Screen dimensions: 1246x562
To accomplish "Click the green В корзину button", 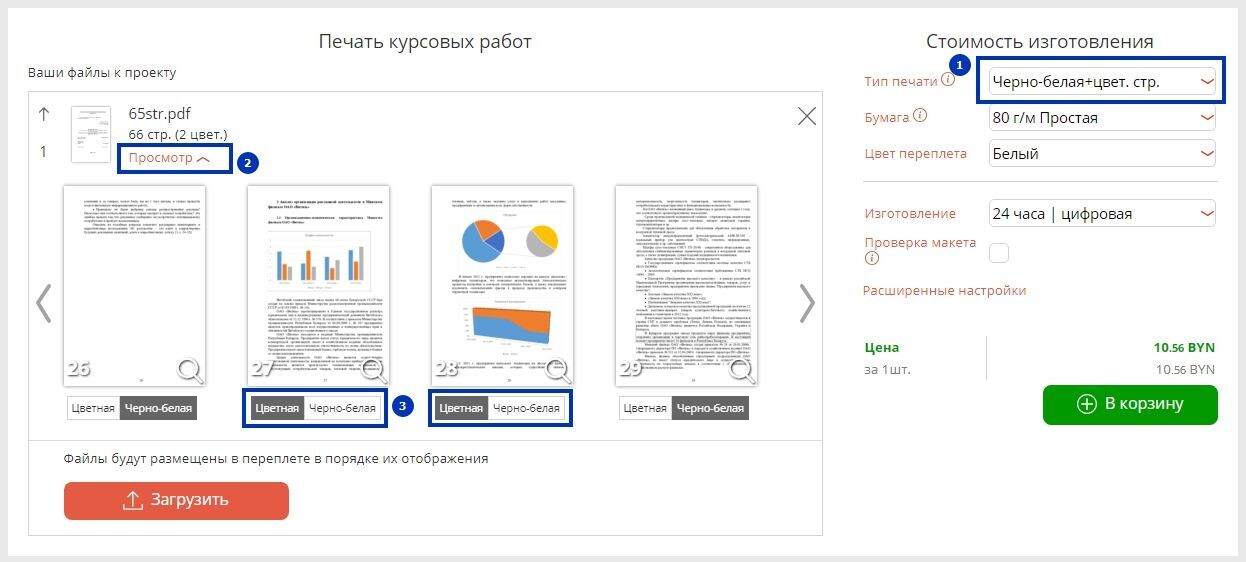I will [x=1130, y=404].
